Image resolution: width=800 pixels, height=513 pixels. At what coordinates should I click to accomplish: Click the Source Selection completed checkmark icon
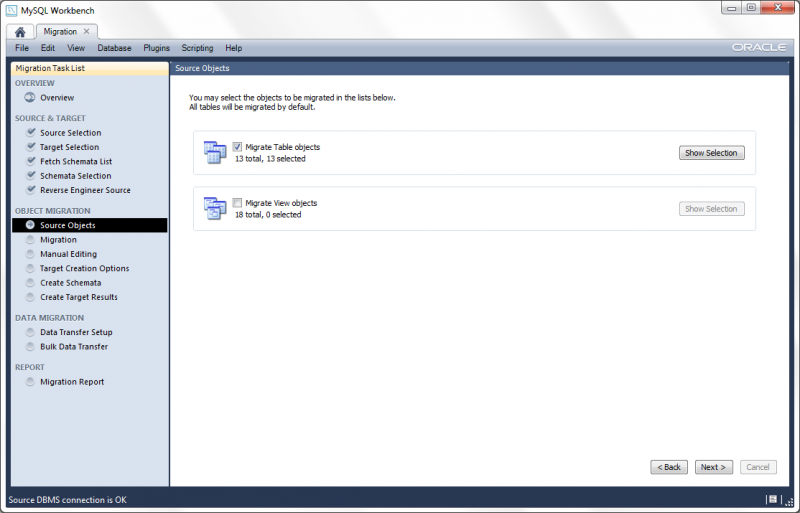click(x=31, y=132)
